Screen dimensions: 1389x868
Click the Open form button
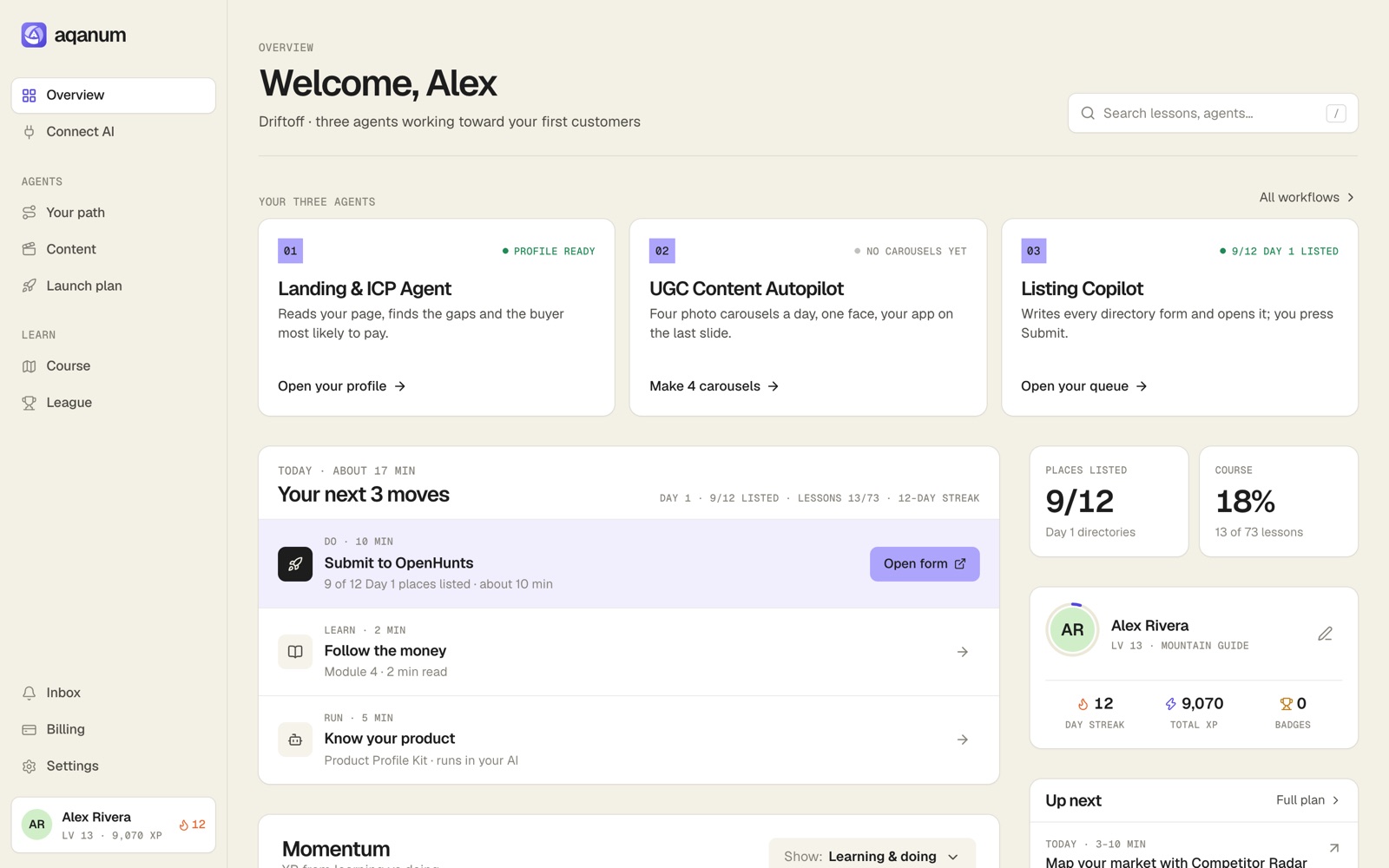point(925,564)
